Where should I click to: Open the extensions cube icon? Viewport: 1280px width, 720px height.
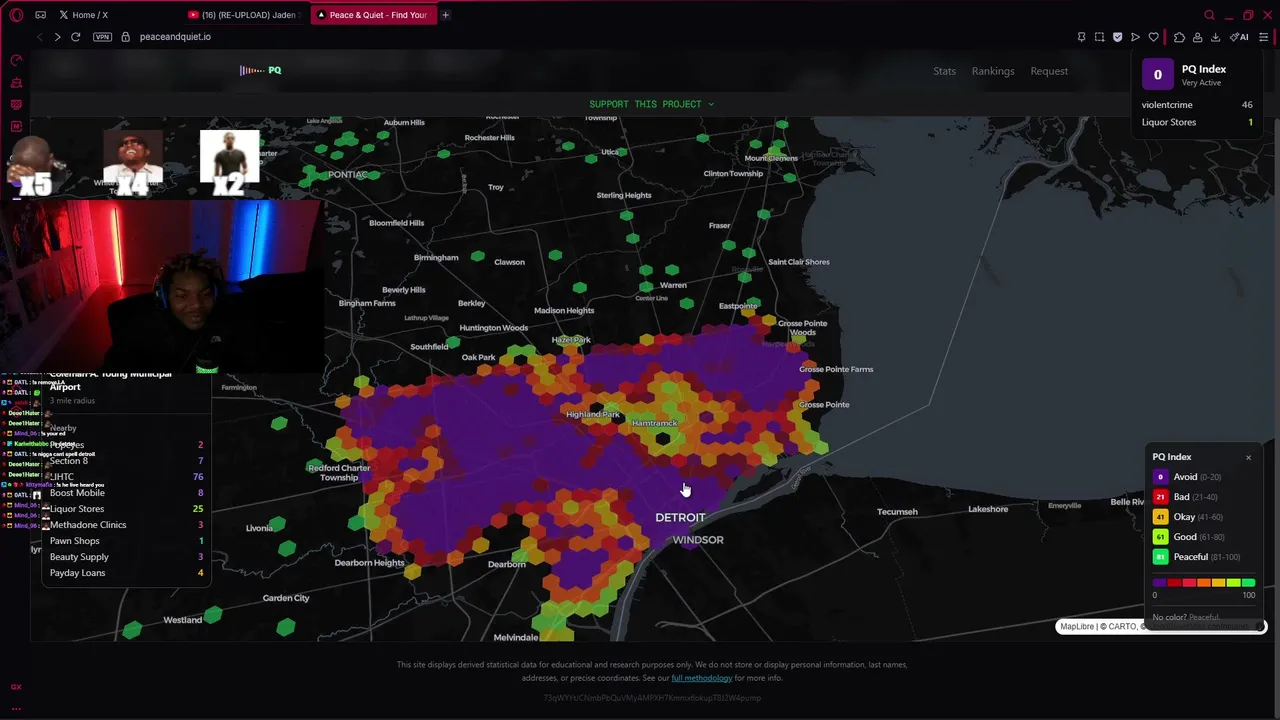pos(1179,37)
